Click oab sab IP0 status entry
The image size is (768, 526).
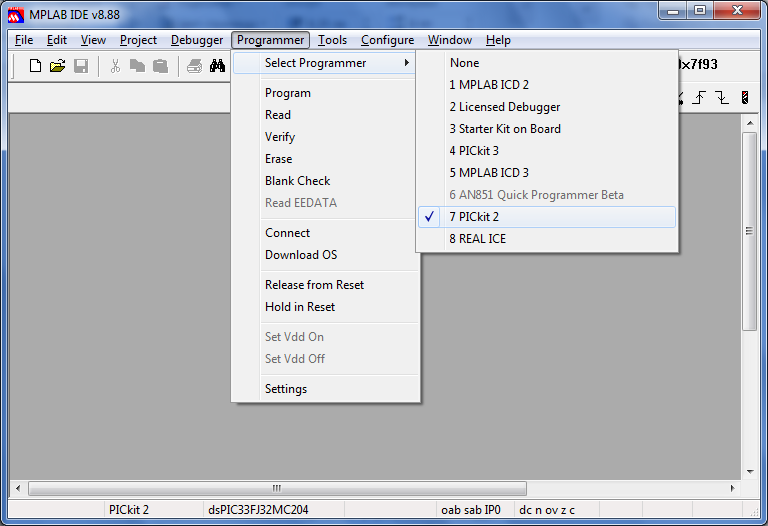click(x=471, y=510)
